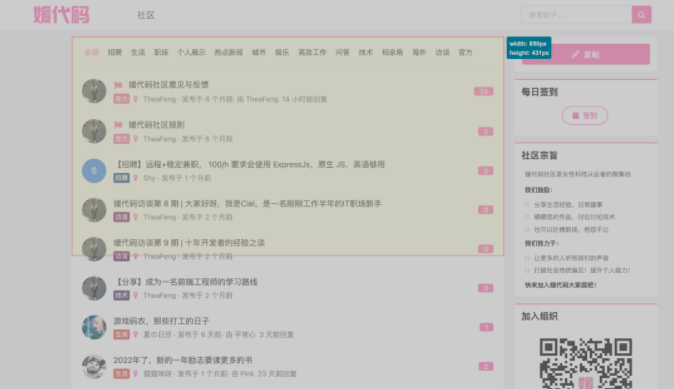
Task: Click the pink 发帖 button
Action: point(586,55)
